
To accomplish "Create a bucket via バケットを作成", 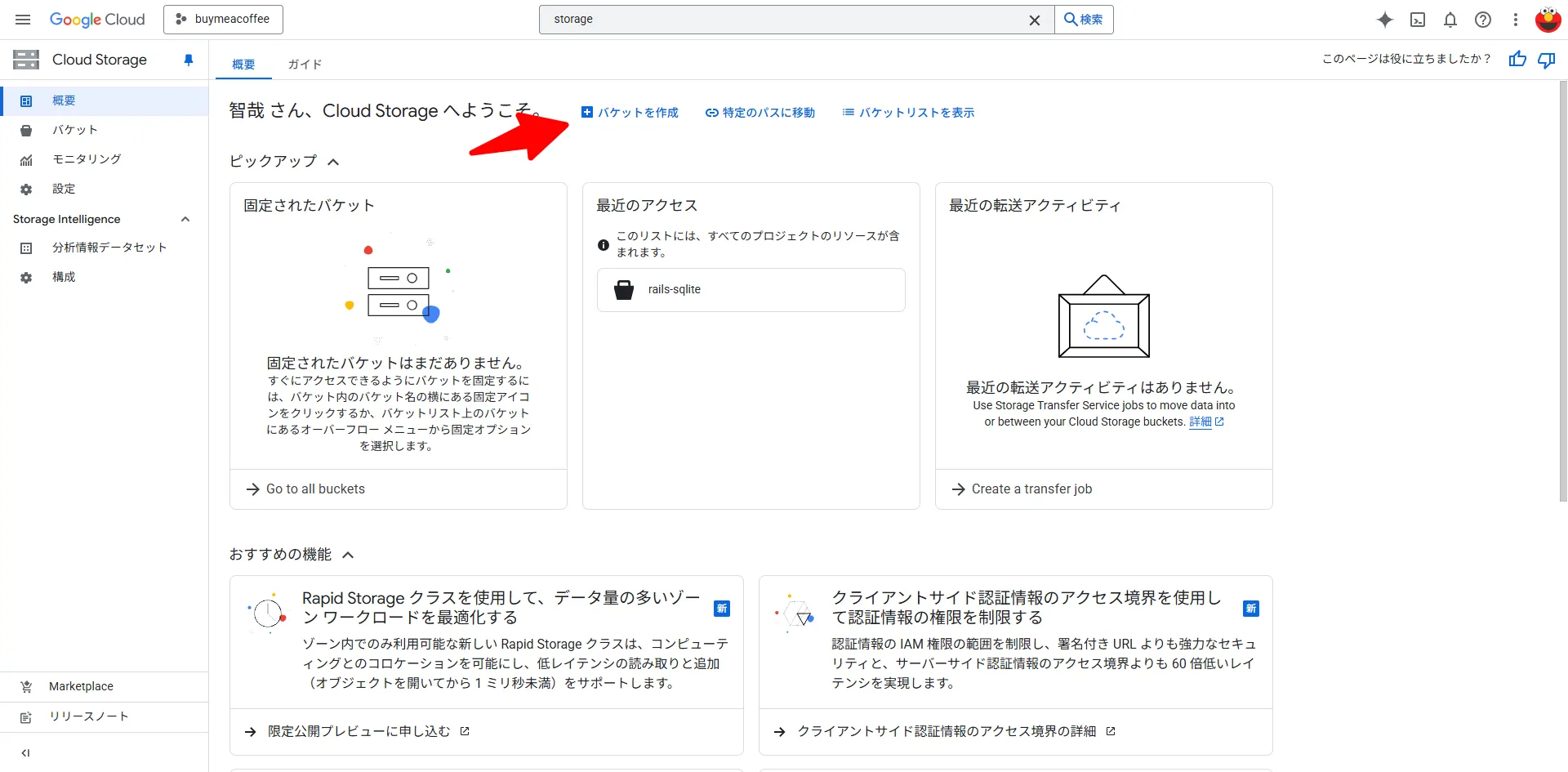I will click(630, 112).
